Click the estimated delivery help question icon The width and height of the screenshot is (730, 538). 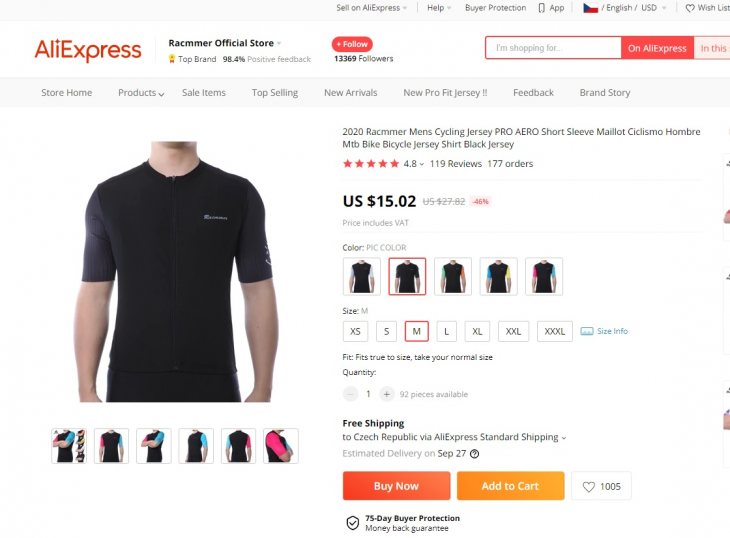474,454
